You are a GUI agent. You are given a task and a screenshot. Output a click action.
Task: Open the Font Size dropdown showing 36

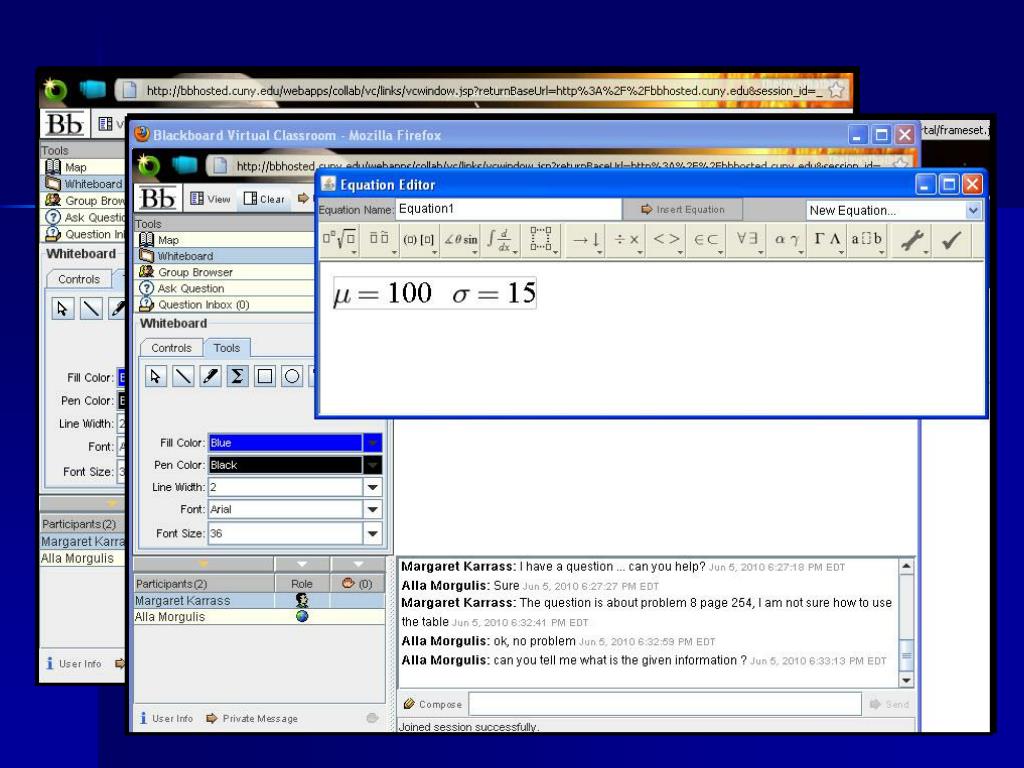(x=372, y=534)
